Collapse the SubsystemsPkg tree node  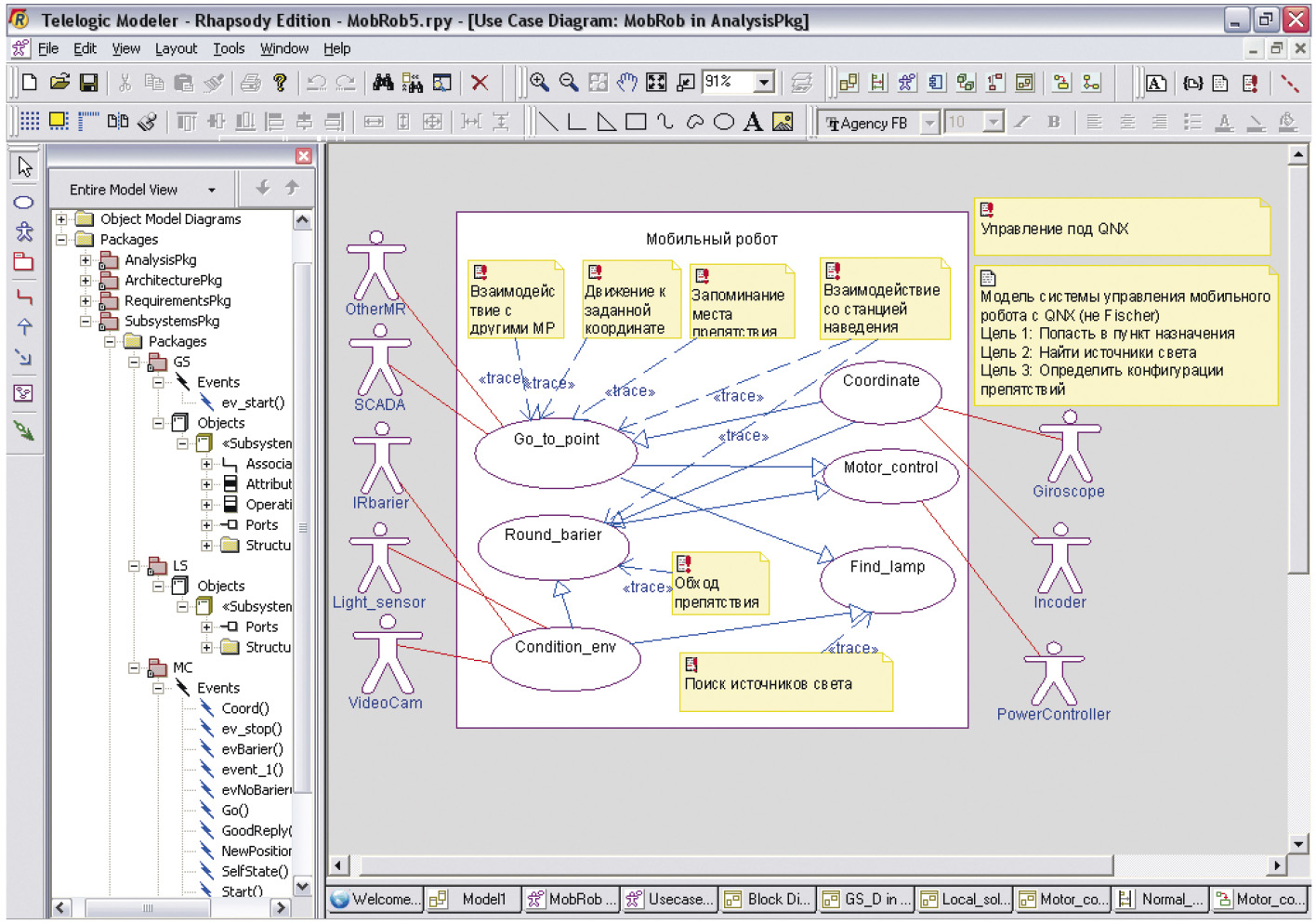(x=86, y=322)
